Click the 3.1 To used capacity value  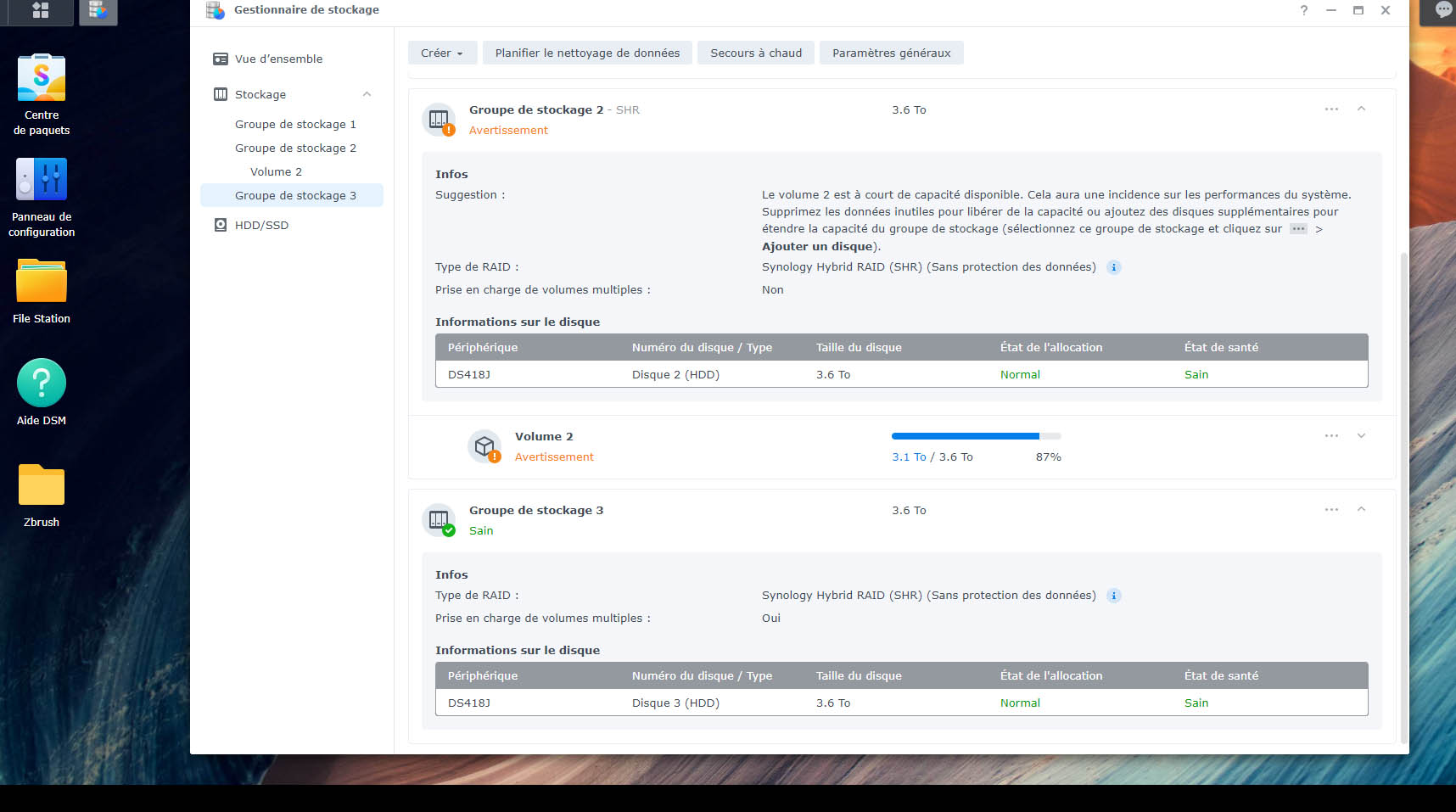coord(909,456)
